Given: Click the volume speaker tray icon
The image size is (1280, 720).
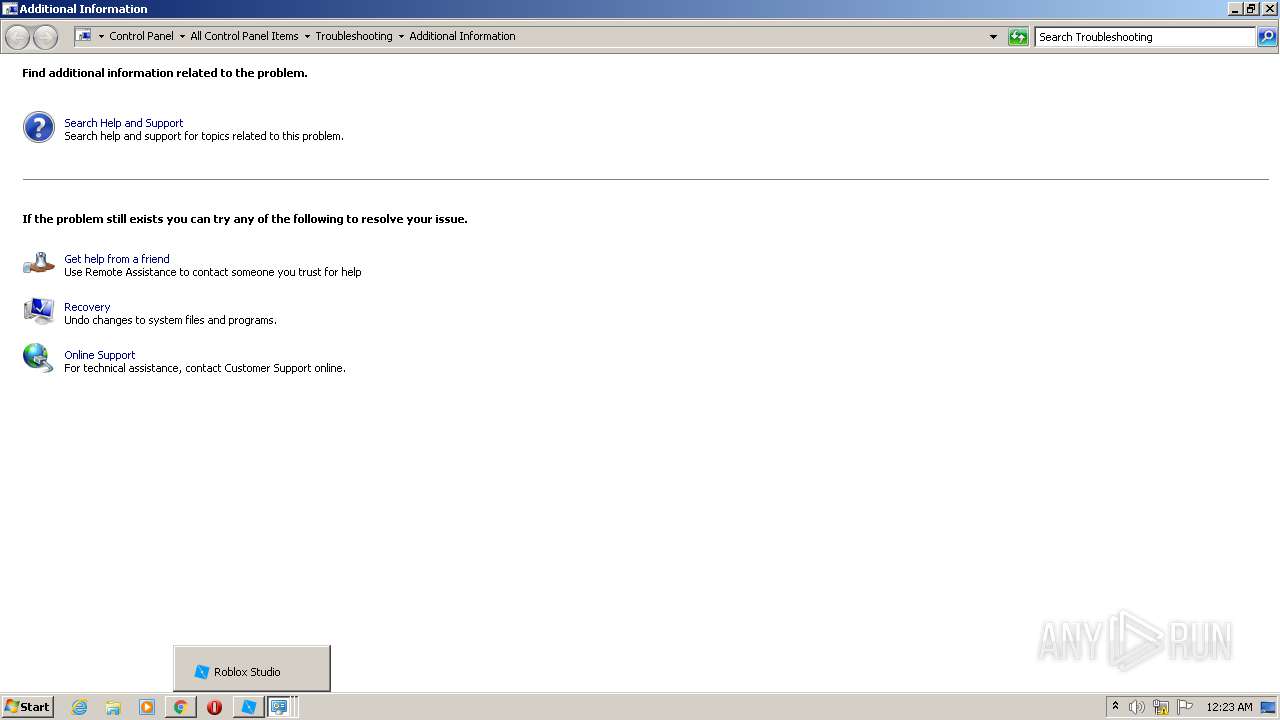Looking at the screenshot, I should coord(1137,707).
